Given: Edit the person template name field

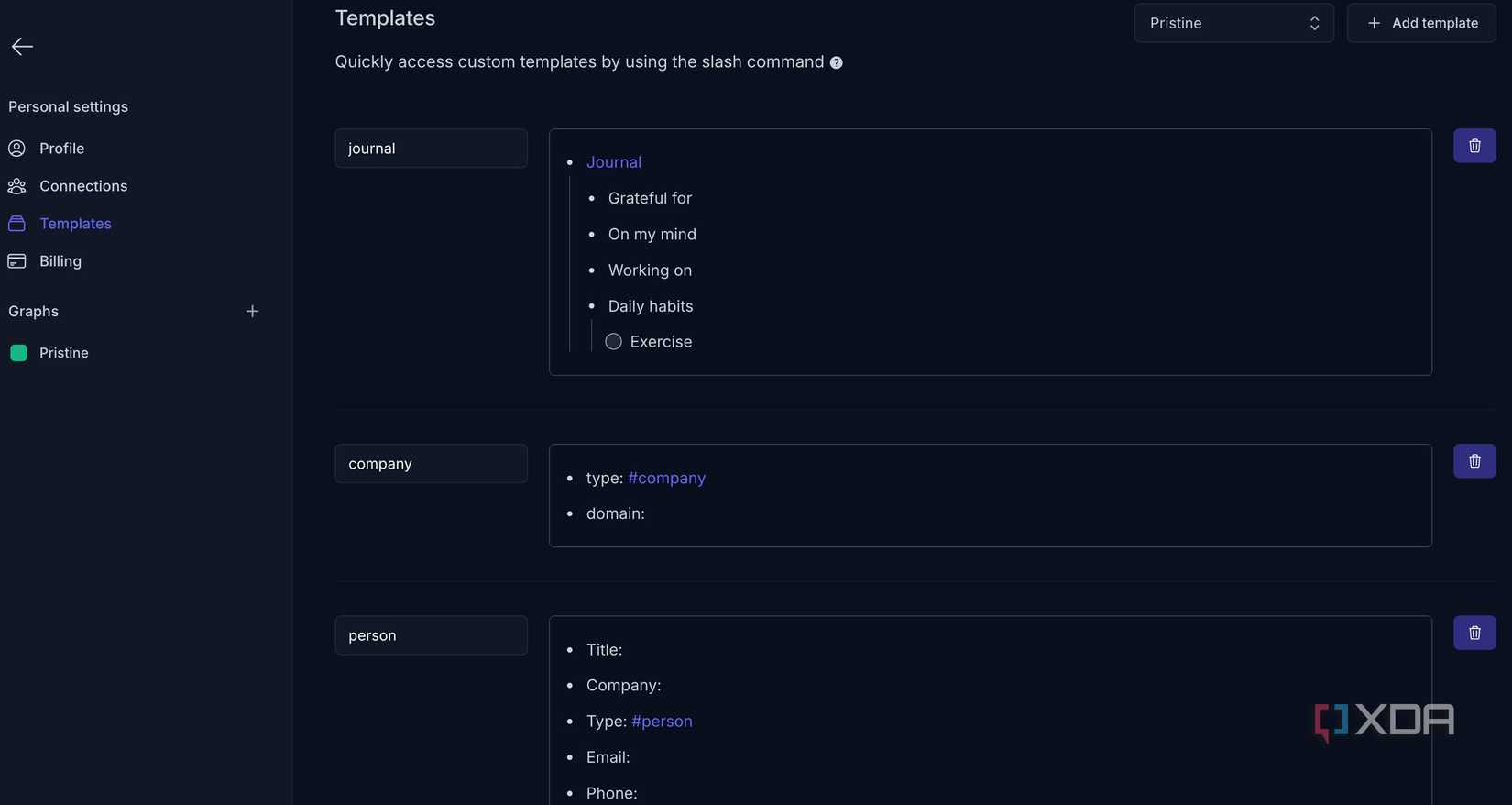Looking at the screenshot, I should click(x=431, y=634).
